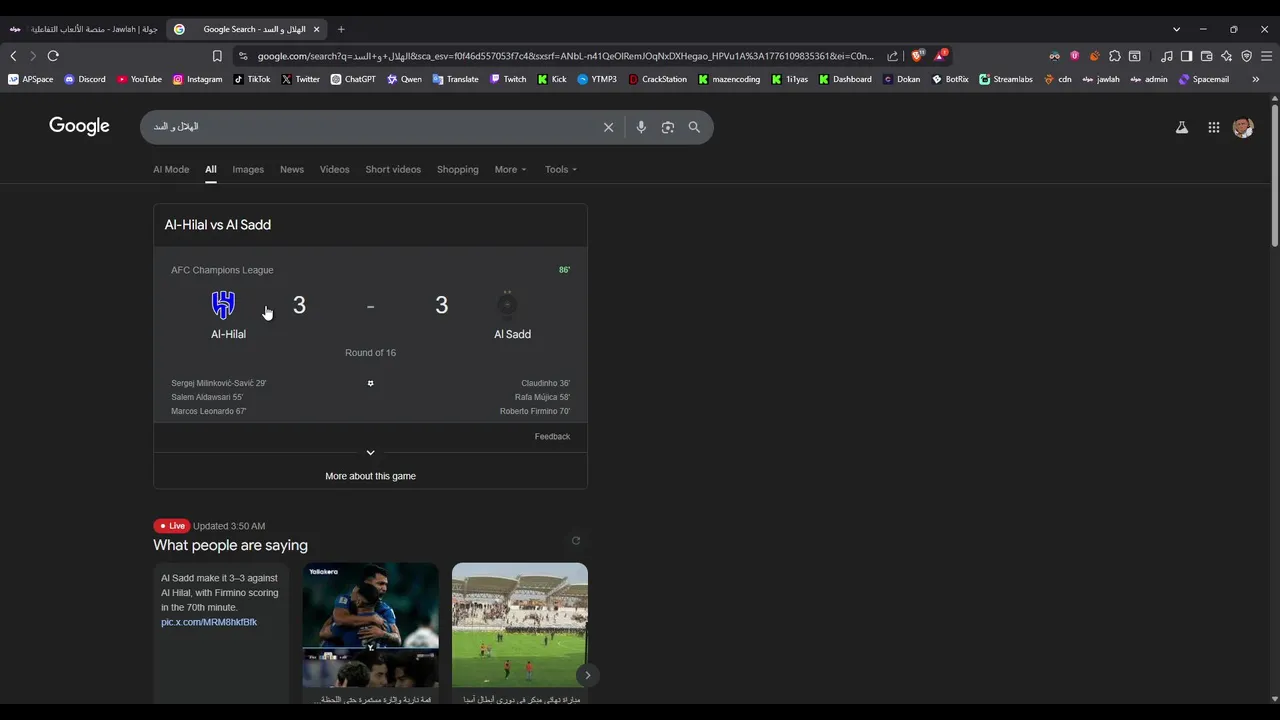The height and width of the screenshot is (720, 1280).
Task: Expand match details with the chevron
Action: pos(370,453)
